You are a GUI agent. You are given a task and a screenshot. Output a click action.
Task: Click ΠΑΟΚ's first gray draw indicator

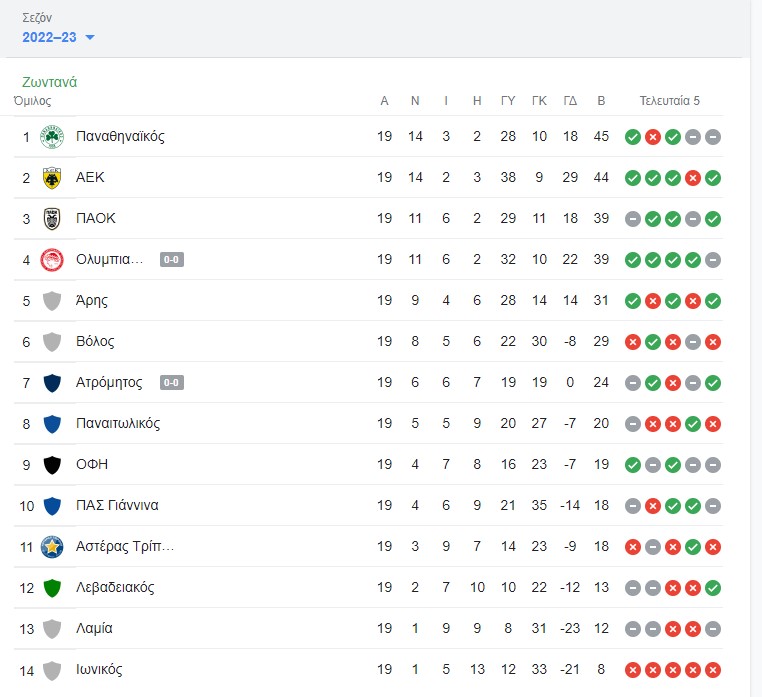pos(633,219)
